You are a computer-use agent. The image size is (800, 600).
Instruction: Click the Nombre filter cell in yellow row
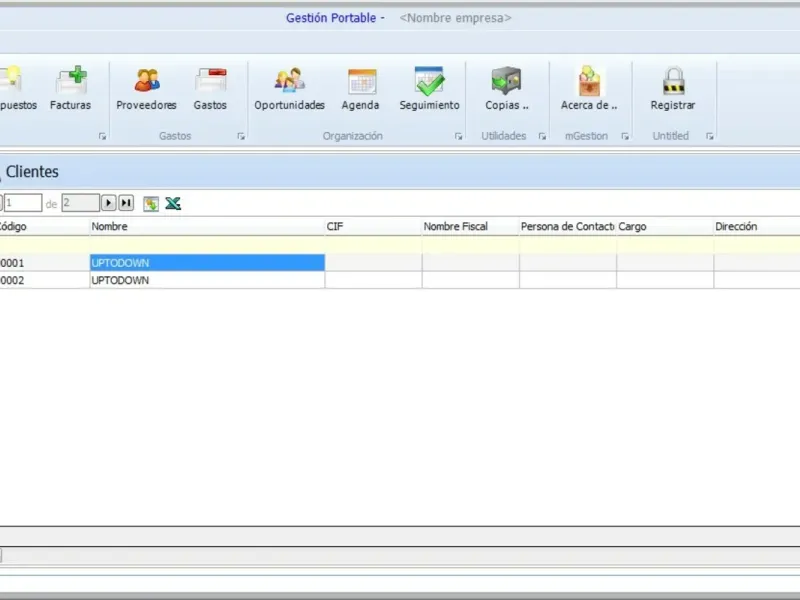(207, 245)
